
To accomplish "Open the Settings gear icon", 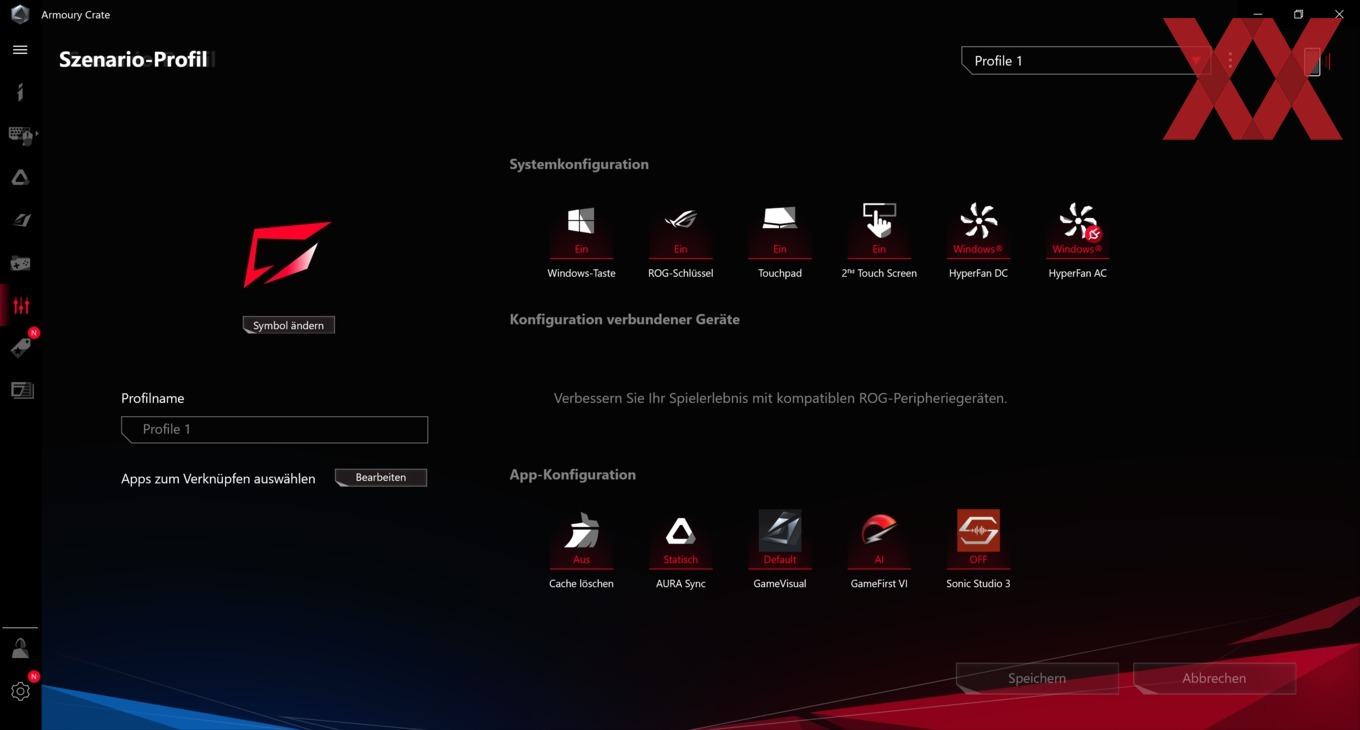I will coord(20,691).
